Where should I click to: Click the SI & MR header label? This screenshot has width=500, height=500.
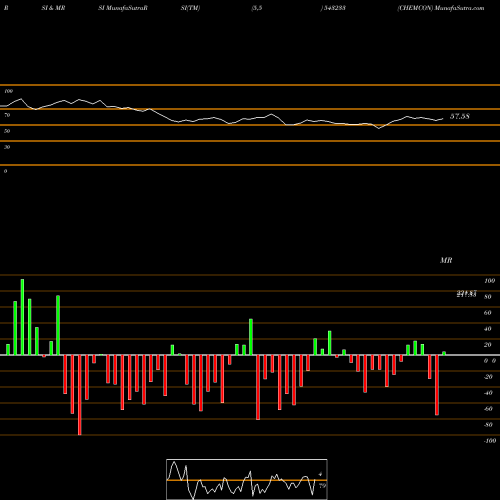click(x=53, y=8)
